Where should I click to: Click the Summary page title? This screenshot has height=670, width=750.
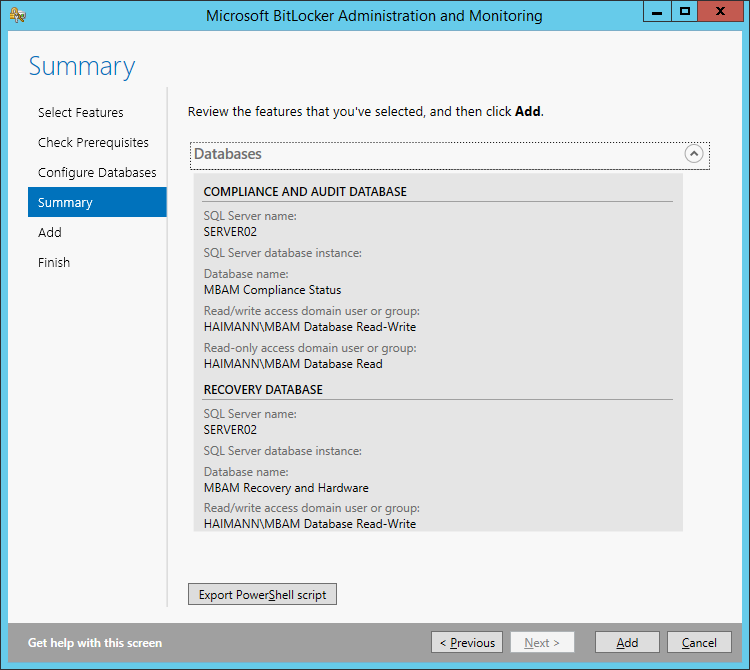click(82, 66)
